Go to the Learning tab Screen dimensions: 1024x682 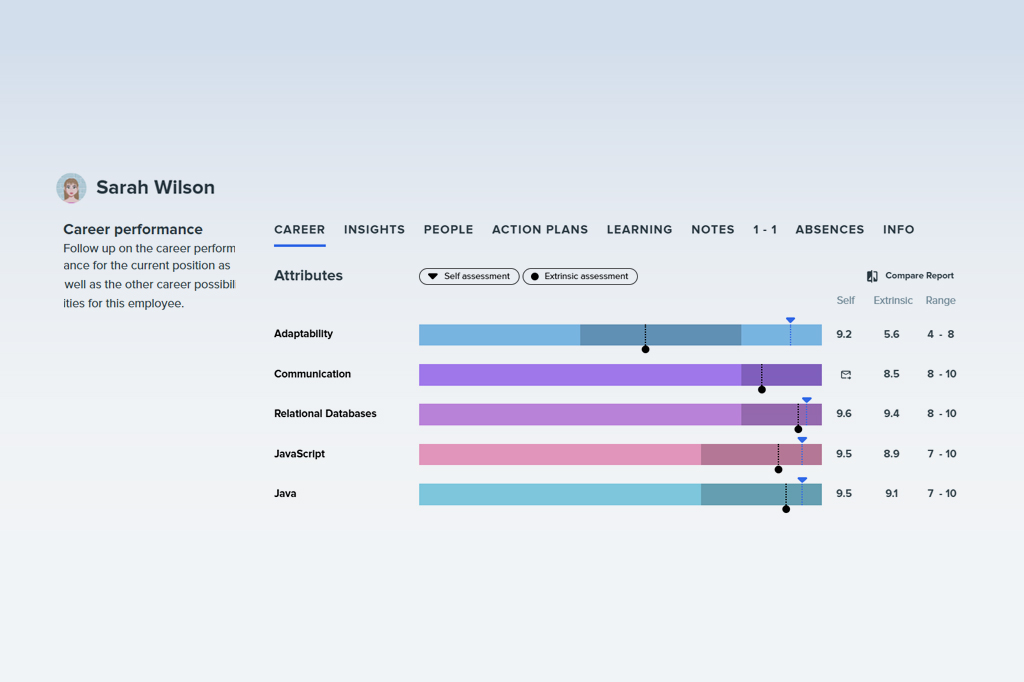coord(639,230)
